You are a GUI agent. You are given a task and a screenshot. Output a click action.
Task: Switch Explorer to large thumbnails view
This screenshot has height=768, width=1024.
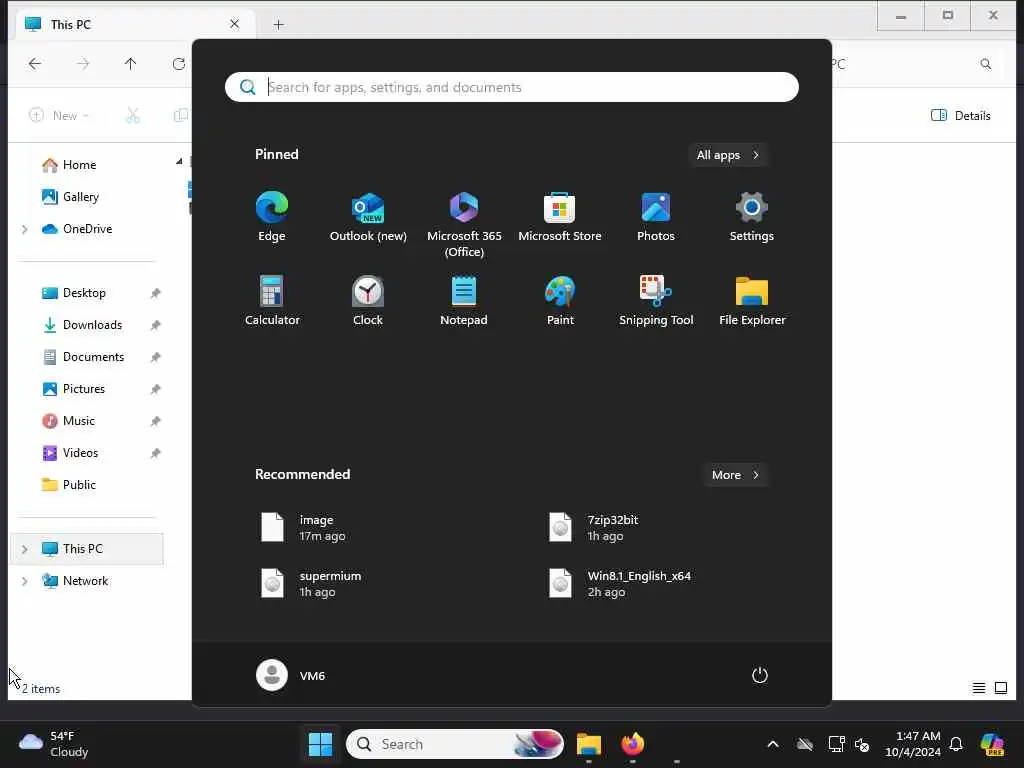click(x=1000, y=688)
